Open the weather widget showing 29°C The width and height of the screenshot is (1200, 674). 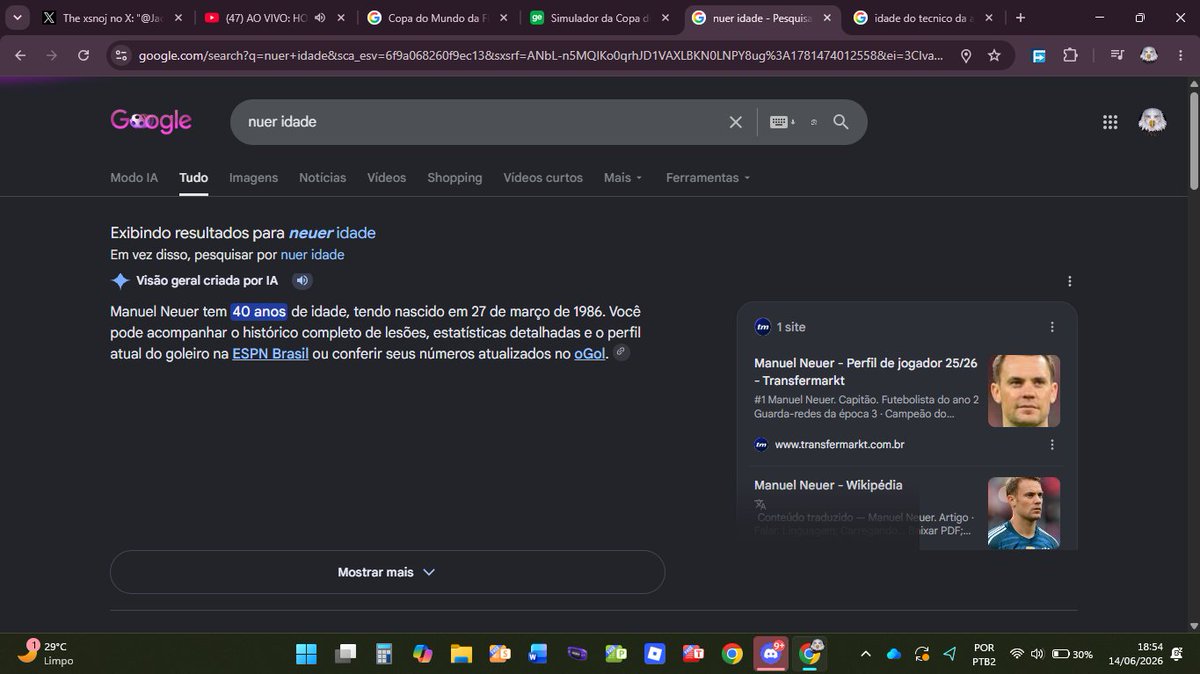click(46, 654)
